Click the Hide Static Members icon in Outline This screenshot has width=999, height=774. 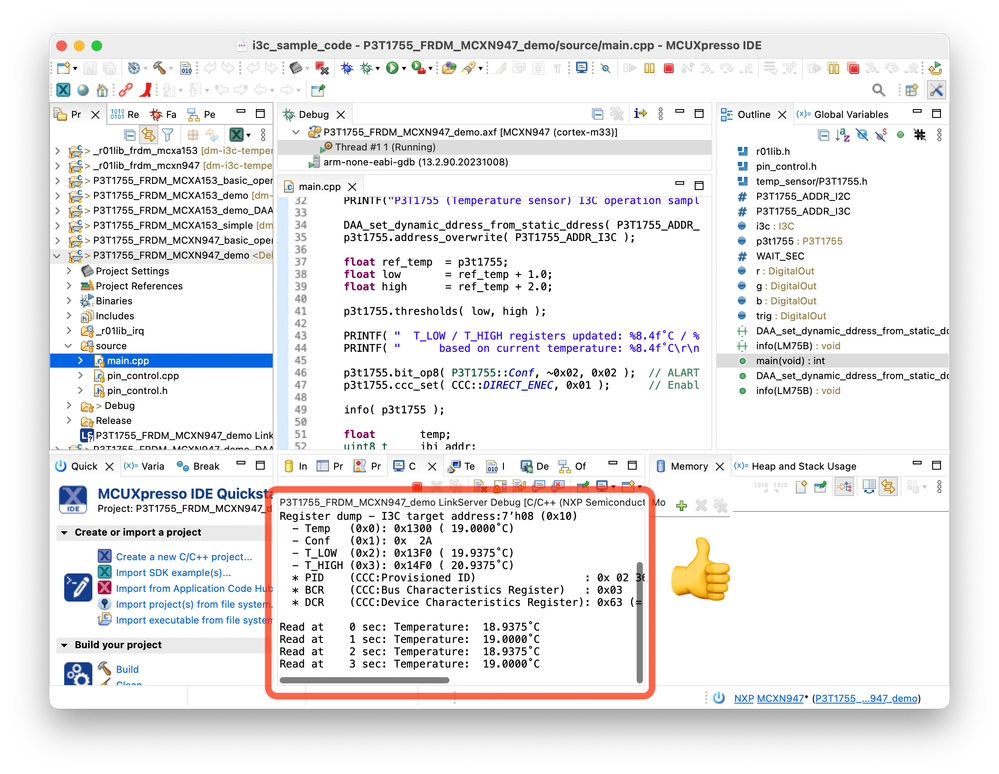coord(880,134)
